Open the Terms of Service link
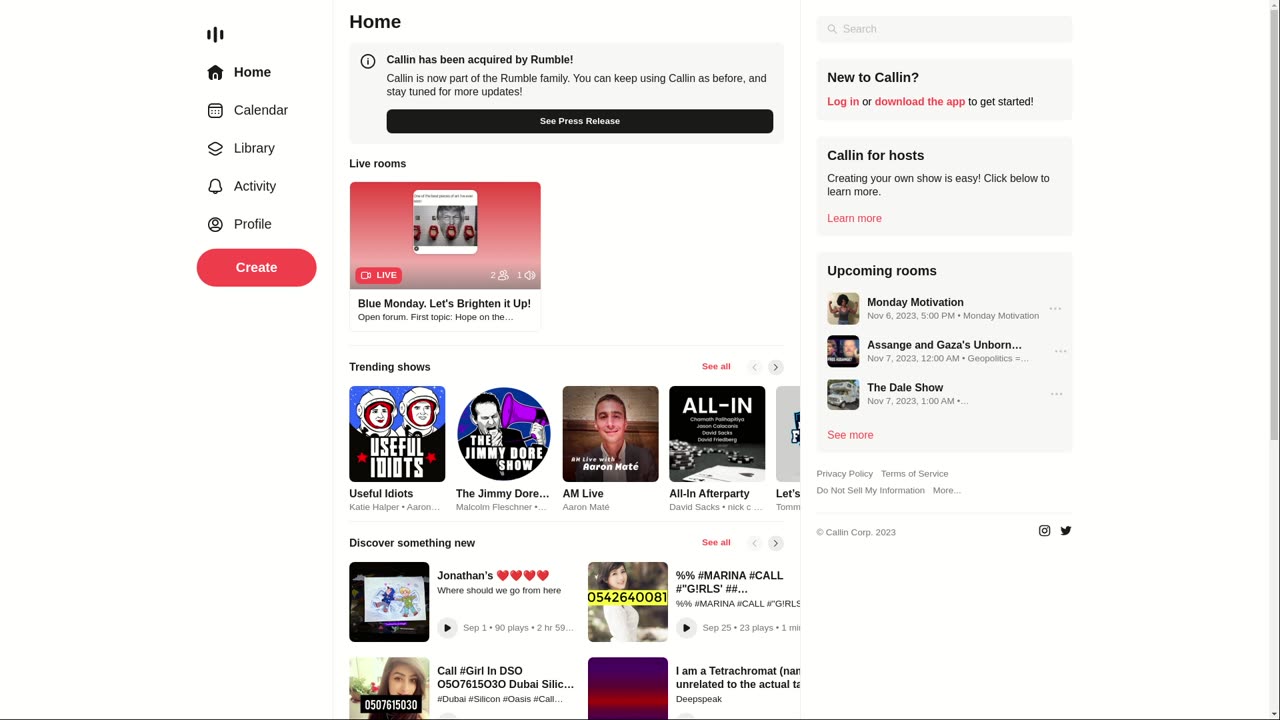1280x720 pixels. 914,474
